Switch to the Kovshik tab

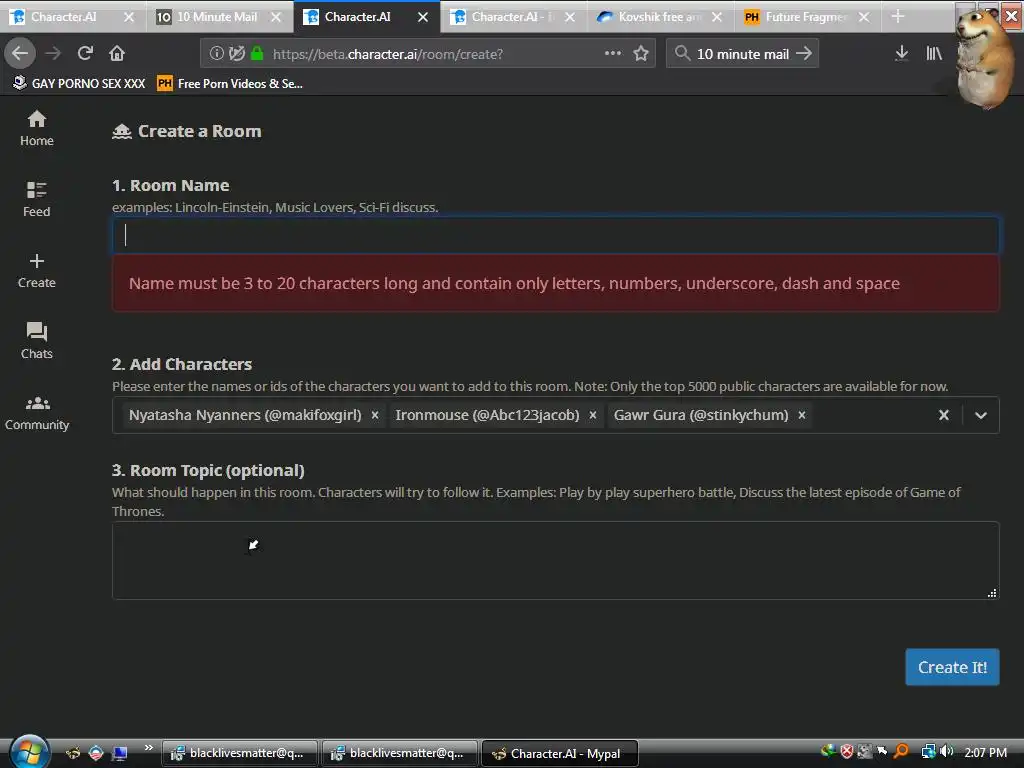658,16
